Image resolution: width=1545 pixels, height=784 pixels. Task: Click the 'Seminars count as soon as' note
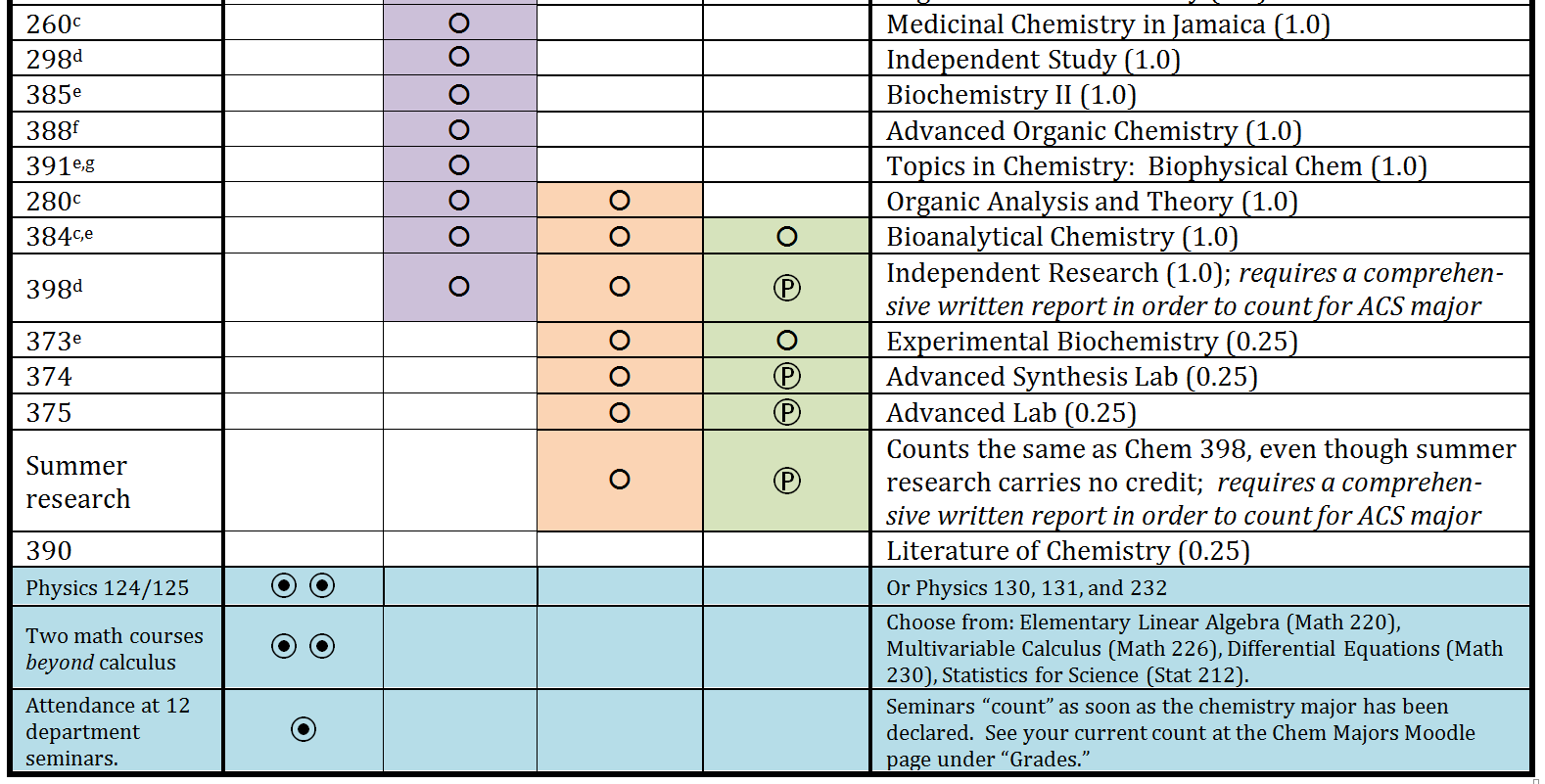pyautogui.click(x=1181, y=732)
